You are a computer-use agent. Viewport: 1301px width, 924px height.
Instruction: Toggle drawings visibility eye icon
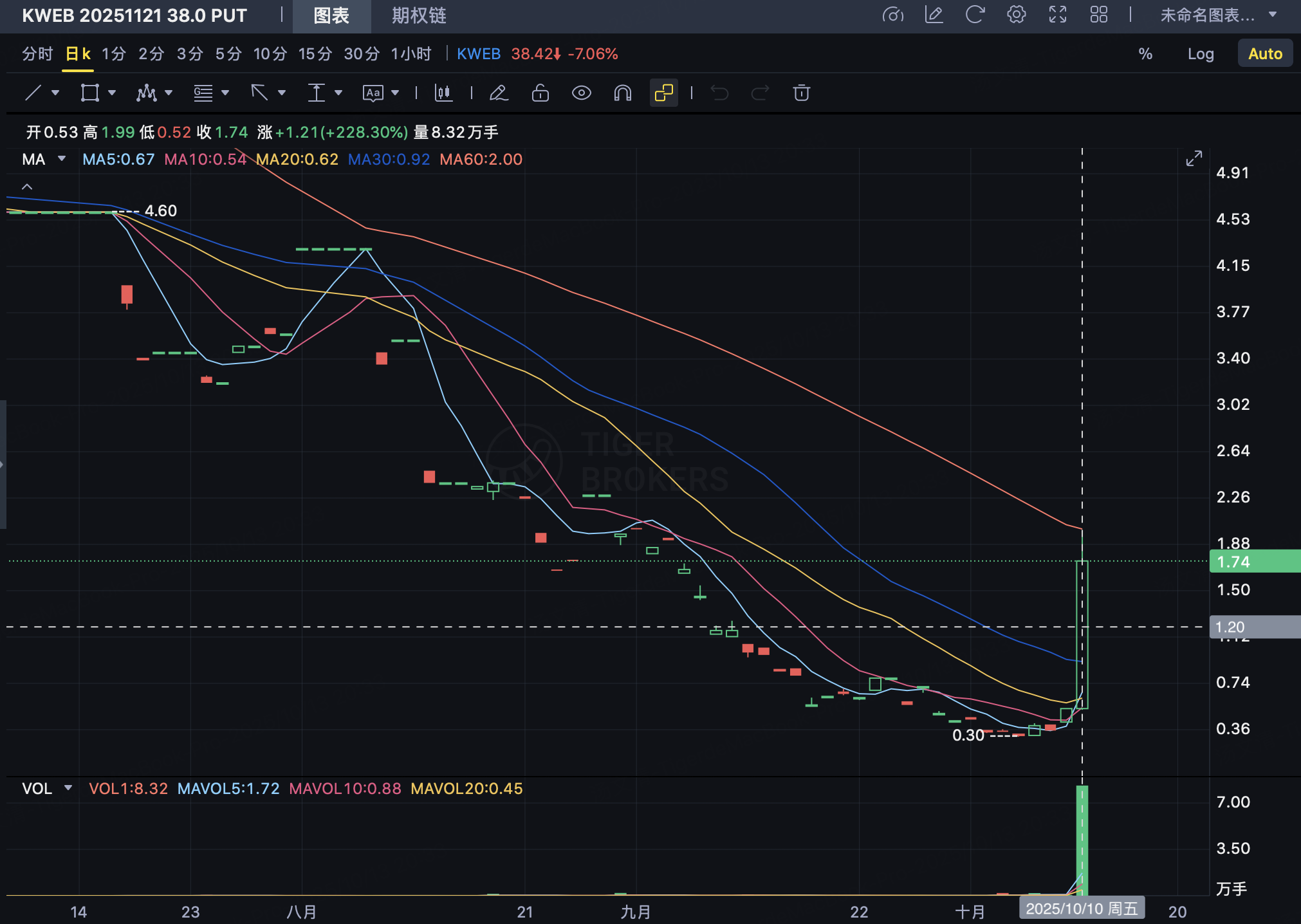point(581,93)
